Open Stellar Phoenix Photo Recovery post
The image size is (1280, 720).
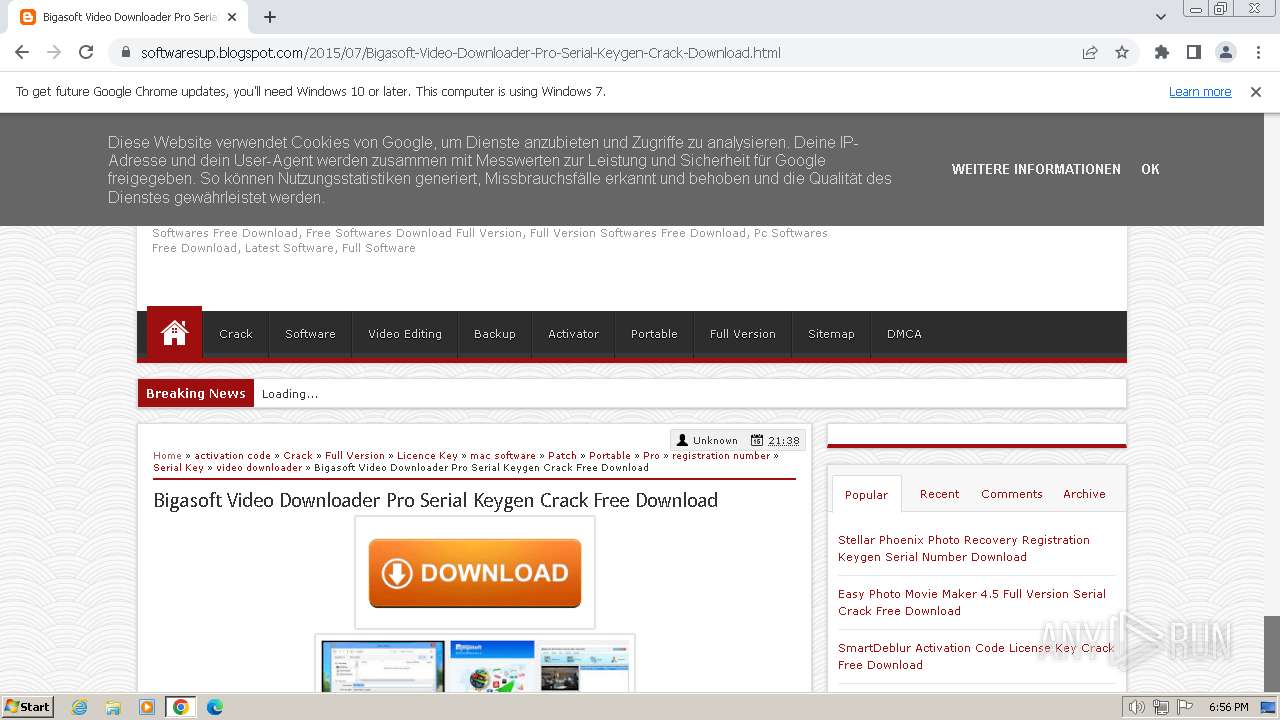(x=964, y=548)
